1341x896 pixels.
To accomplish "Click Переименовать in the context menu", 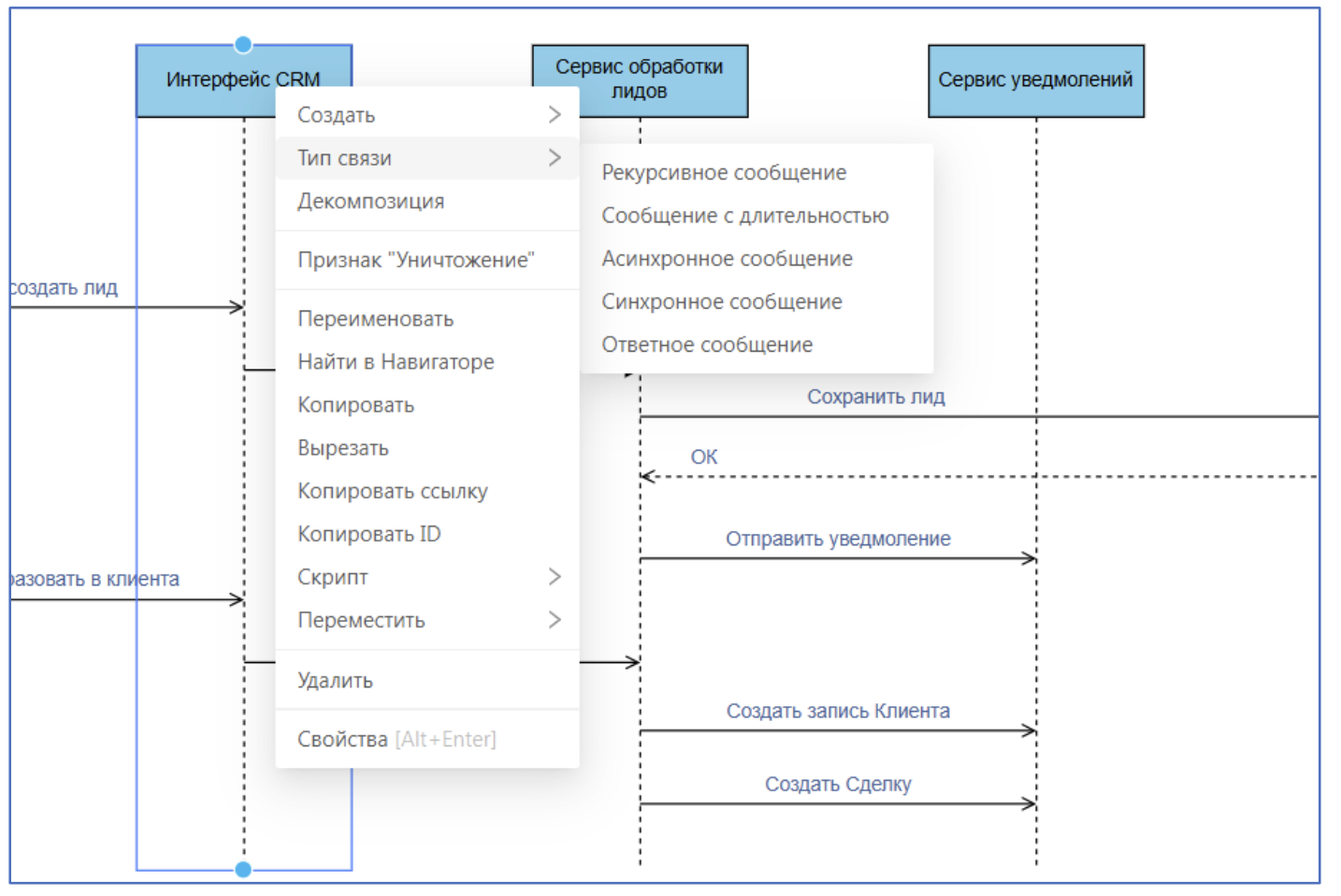I will pyautogui.click(x=375, y=319).
